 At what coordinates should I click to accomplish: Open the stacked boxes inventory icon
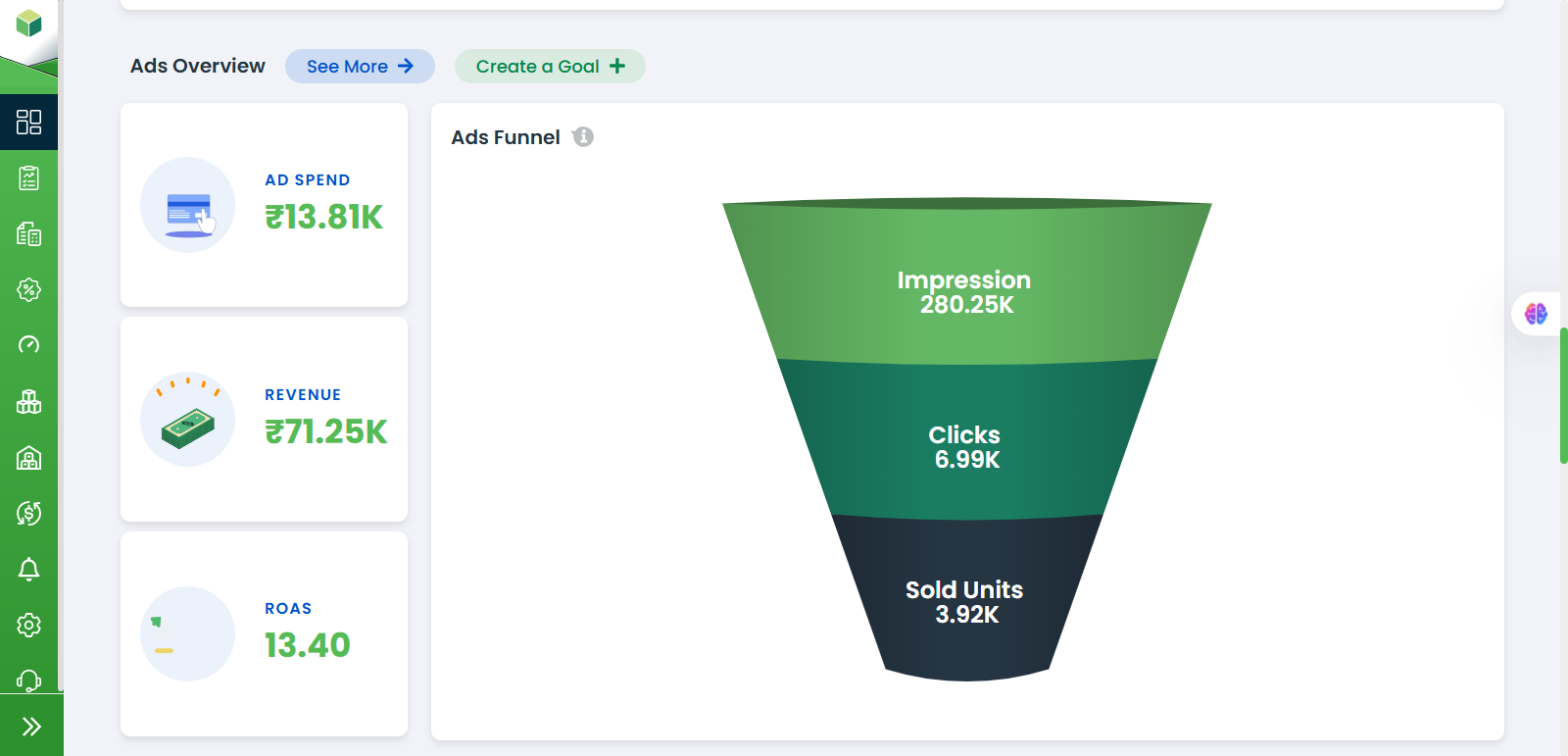click(x=28, y=401)
